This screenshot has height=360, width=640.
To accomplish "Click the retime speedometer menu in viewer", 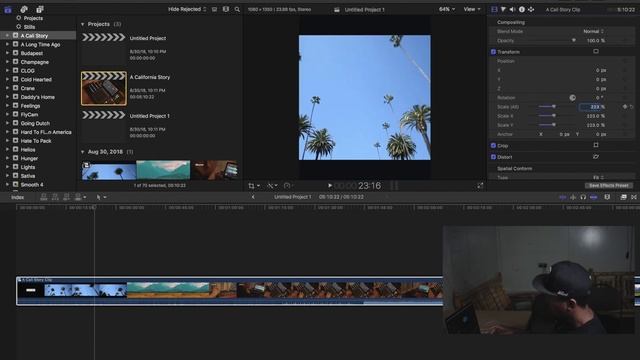I will pos(288,186).
